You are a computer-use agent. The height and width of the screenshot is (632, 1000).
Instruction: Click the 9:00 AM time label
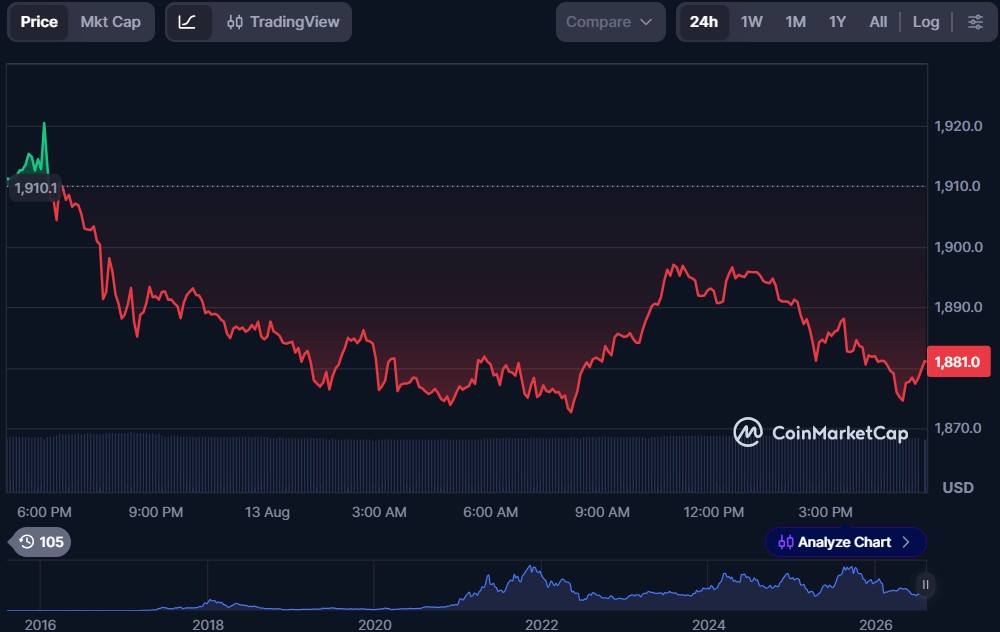pos(602,512)
